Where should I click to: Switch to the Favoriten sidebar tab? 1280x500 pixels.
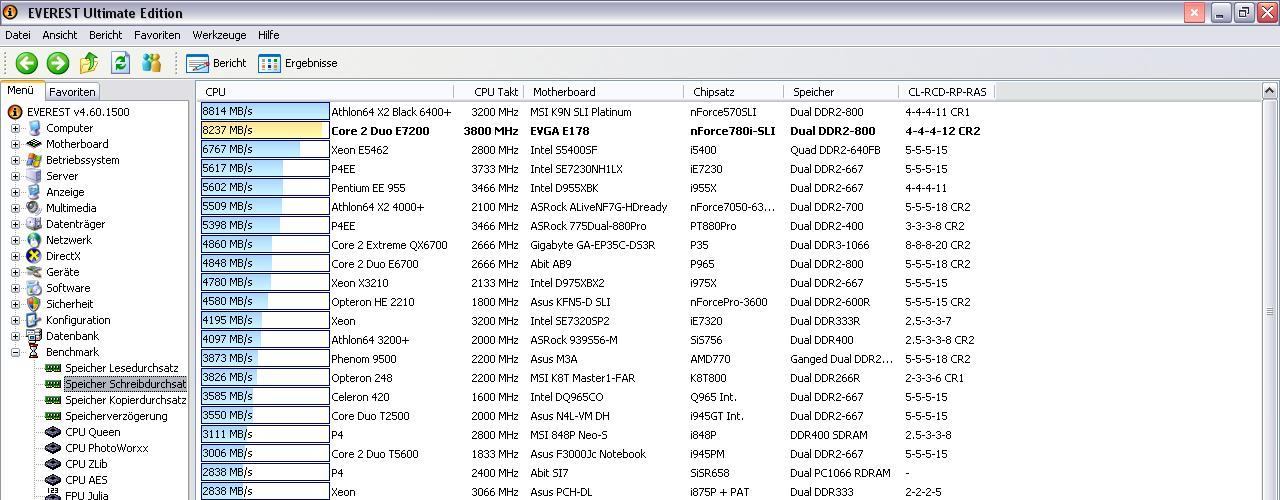pos(72,92)
